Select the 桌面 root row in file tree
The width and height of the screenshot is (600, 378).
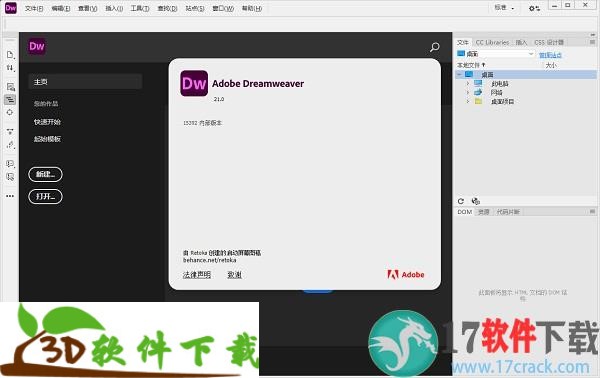tap(526, 75)
